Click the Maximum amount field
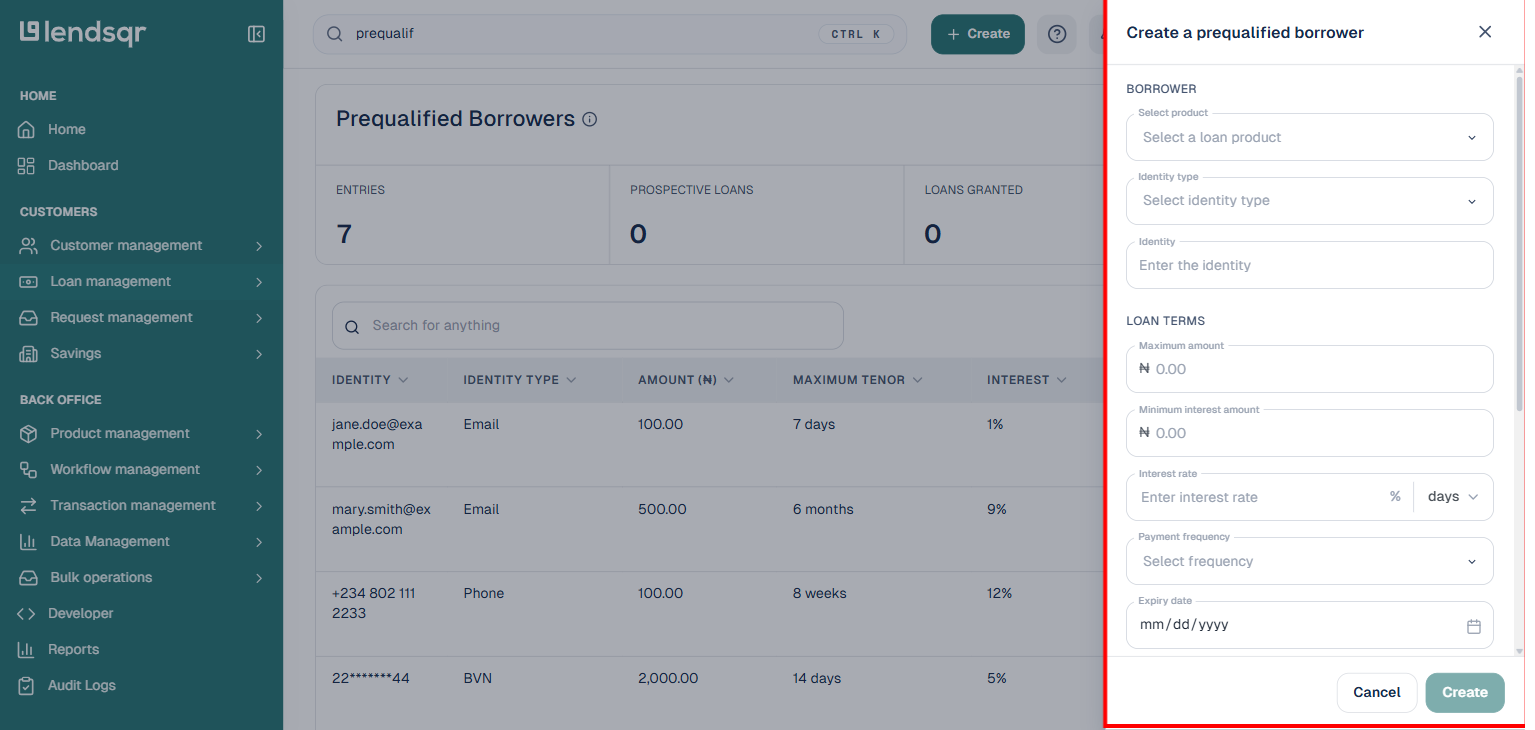Viewport: 1535px width, 730px height. coord(1310,369)
